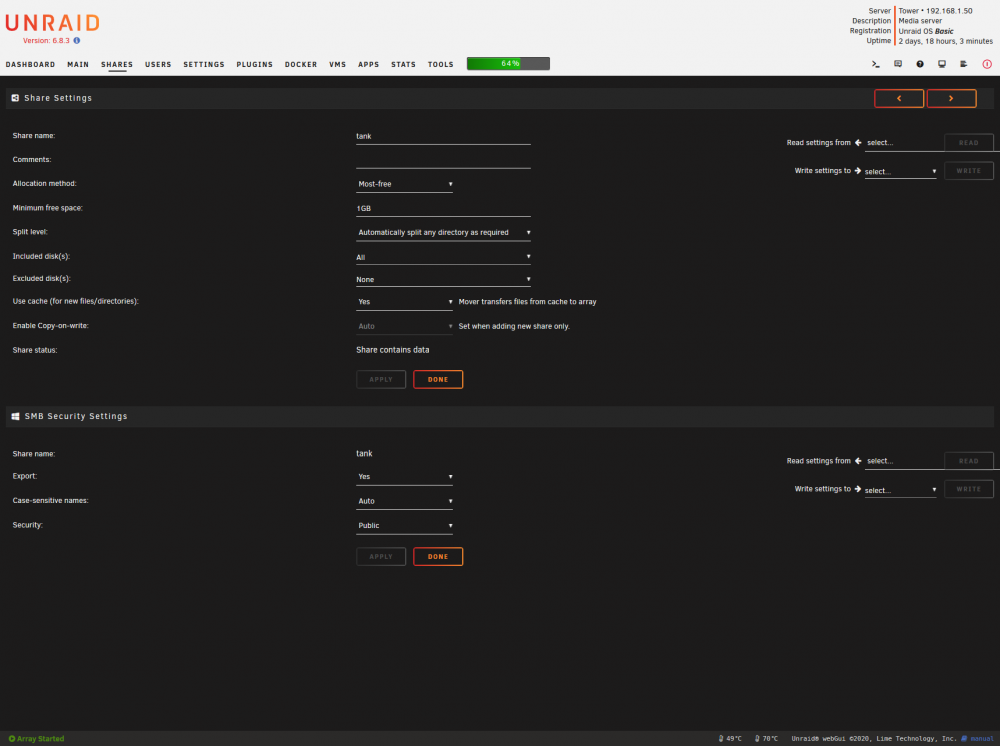The height and width of the screenshot is (746, 1000).
Task: Open the Apps menu
Action: 369,64
